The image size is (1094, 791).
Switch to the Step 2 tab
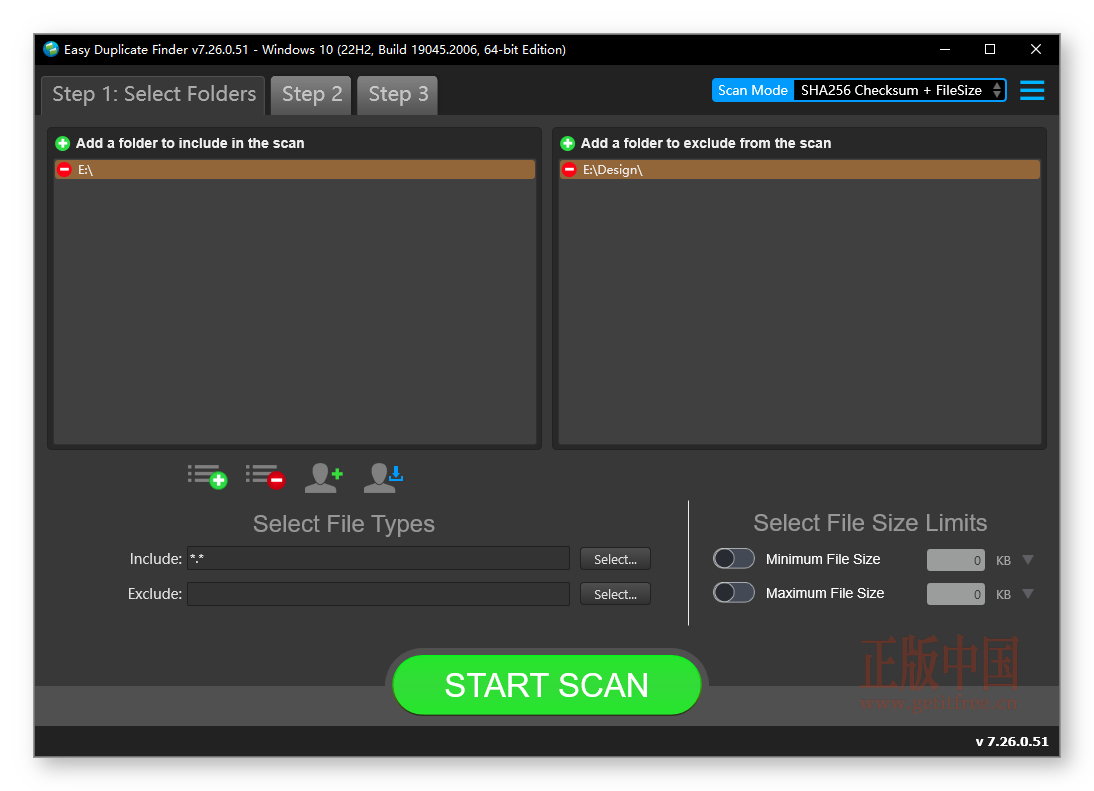[311, 95]
